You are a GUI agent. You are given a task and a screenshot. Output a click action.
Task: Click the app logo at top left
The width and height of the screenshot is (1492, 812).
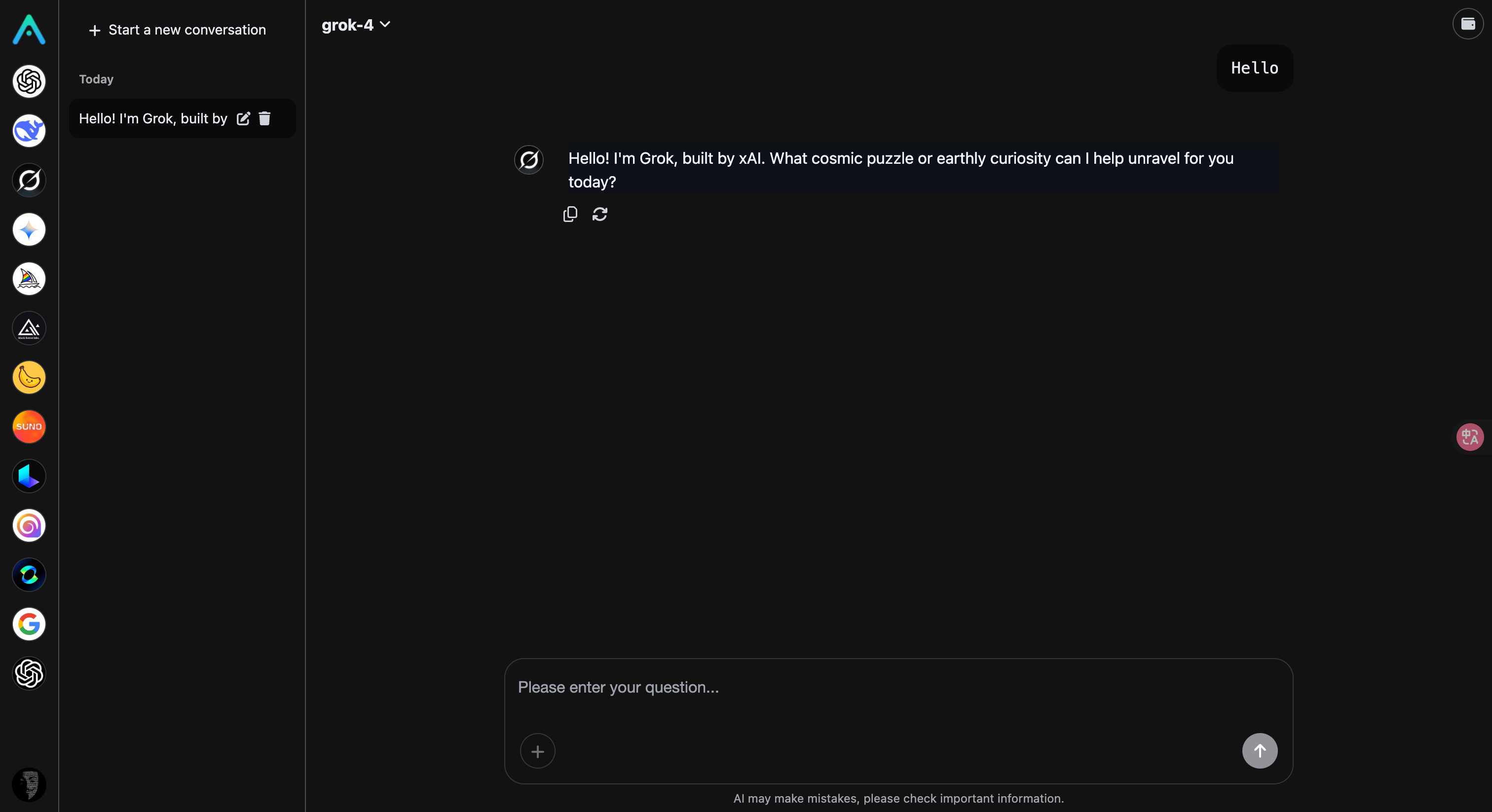[29, 30]
